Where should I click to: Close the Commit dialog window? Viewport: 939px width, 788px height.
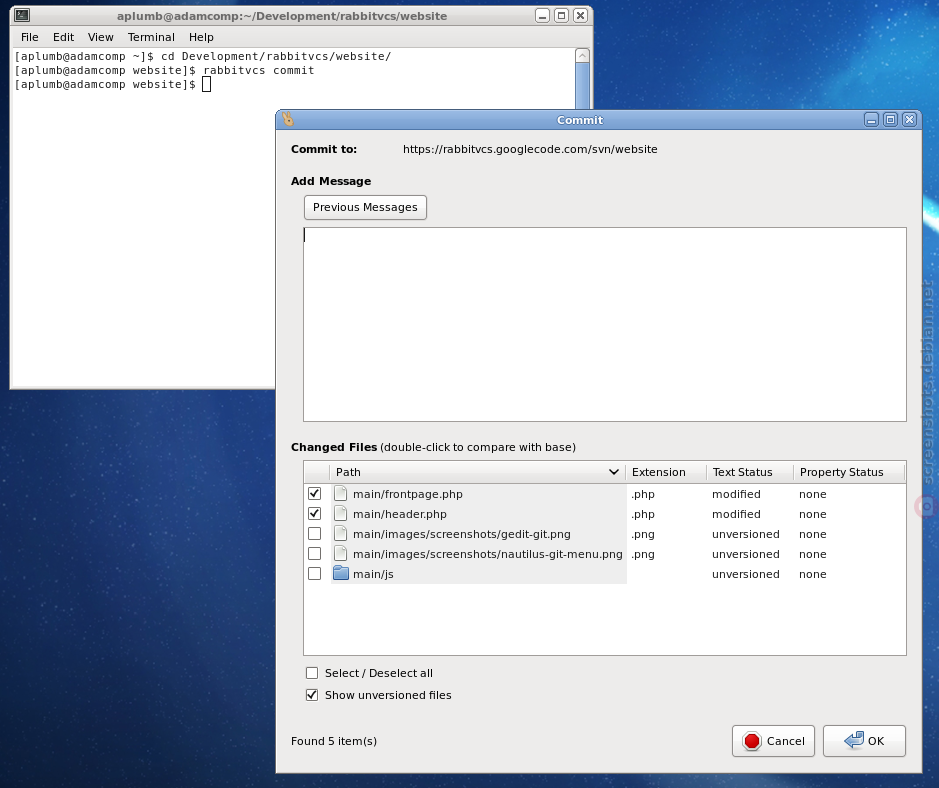[910, 120]
